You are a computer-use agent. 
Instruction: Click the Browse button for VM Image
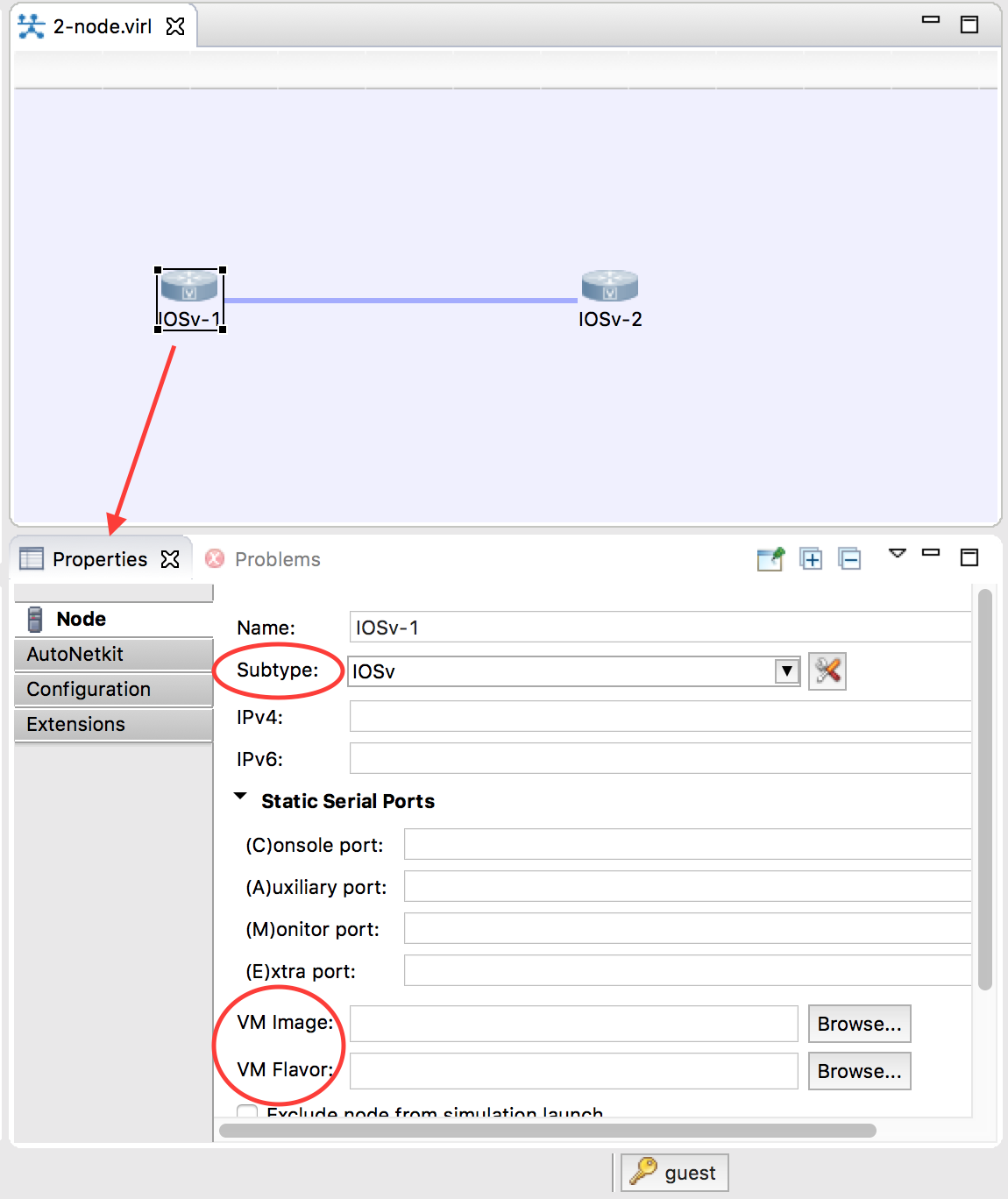point(859,1023)
